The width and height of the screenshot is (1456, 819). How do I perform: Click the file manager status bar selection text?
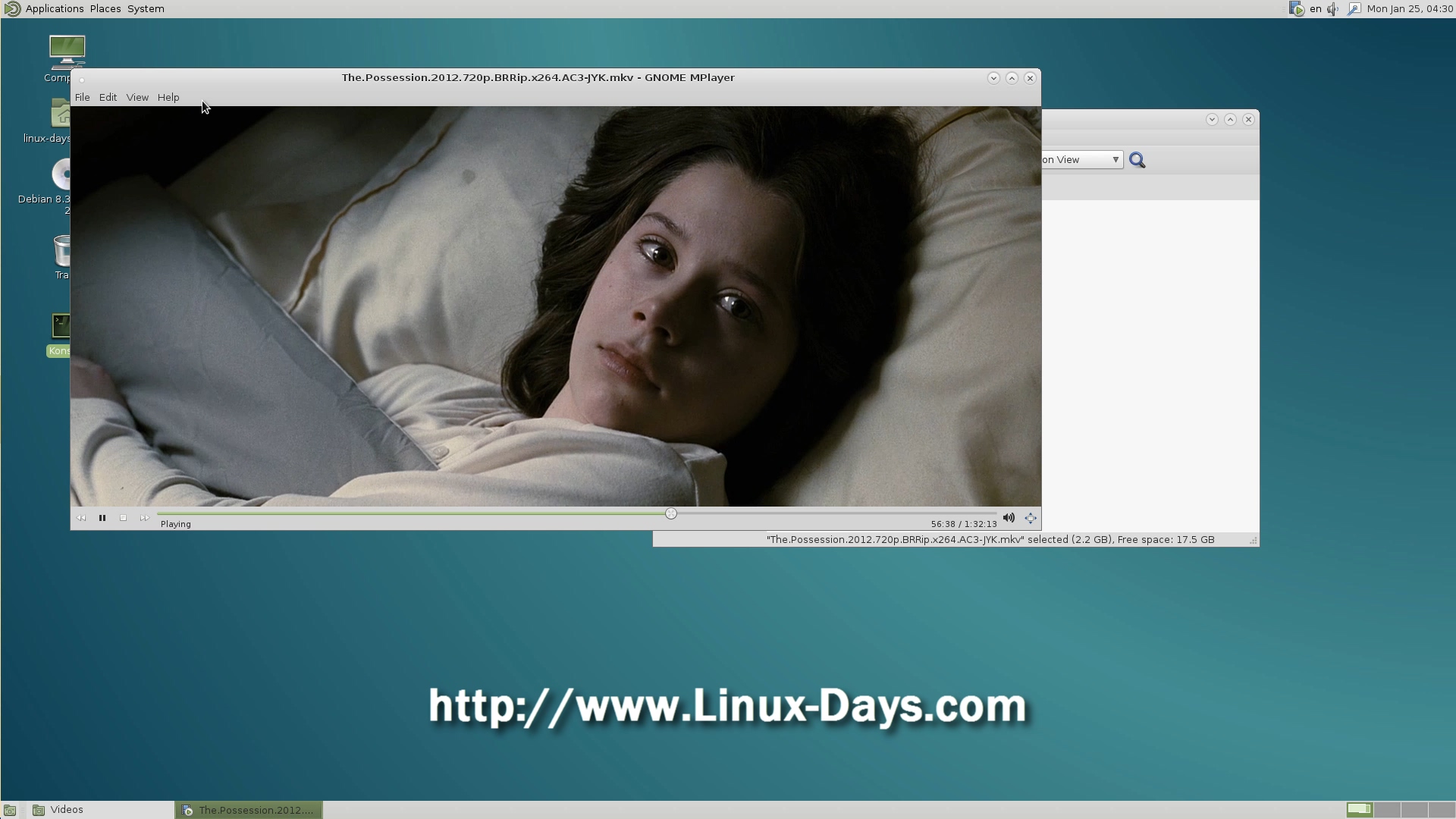click(990, 540)
